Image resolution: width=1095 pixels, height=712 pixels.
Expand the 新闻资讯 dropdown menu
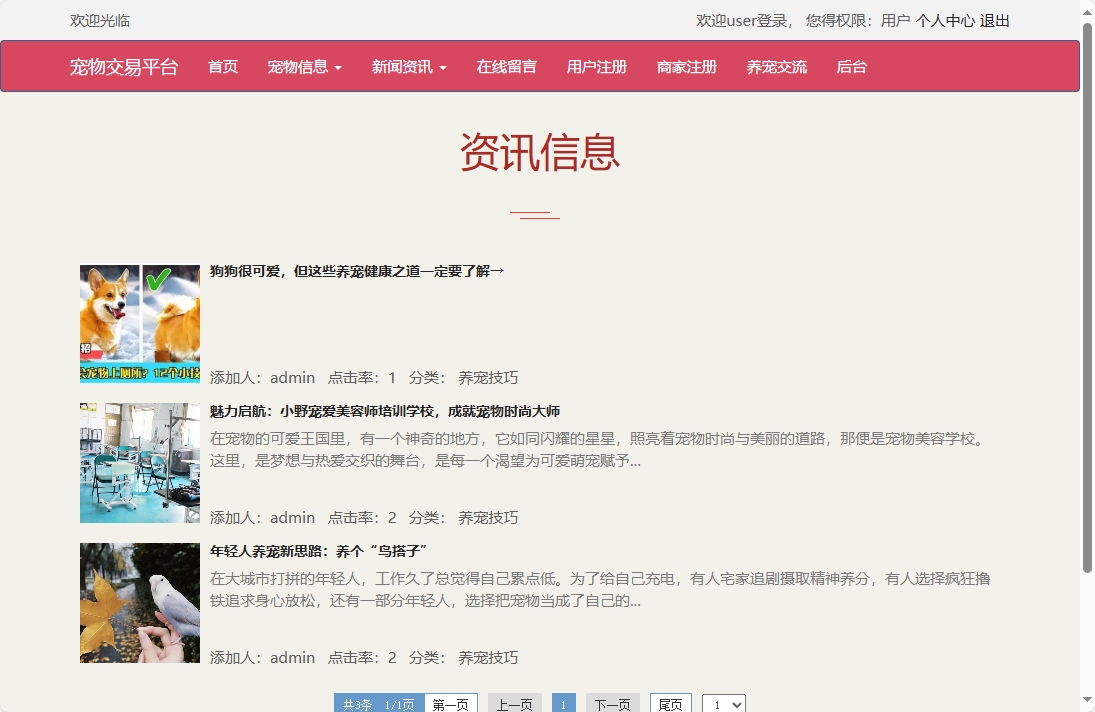(x=407, y=66)
